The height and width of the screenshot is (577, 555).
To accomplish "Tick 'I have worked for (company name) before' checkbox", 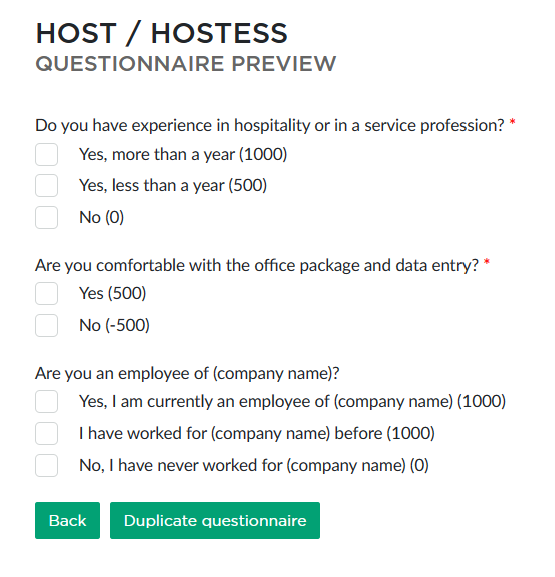I will 46,433.
